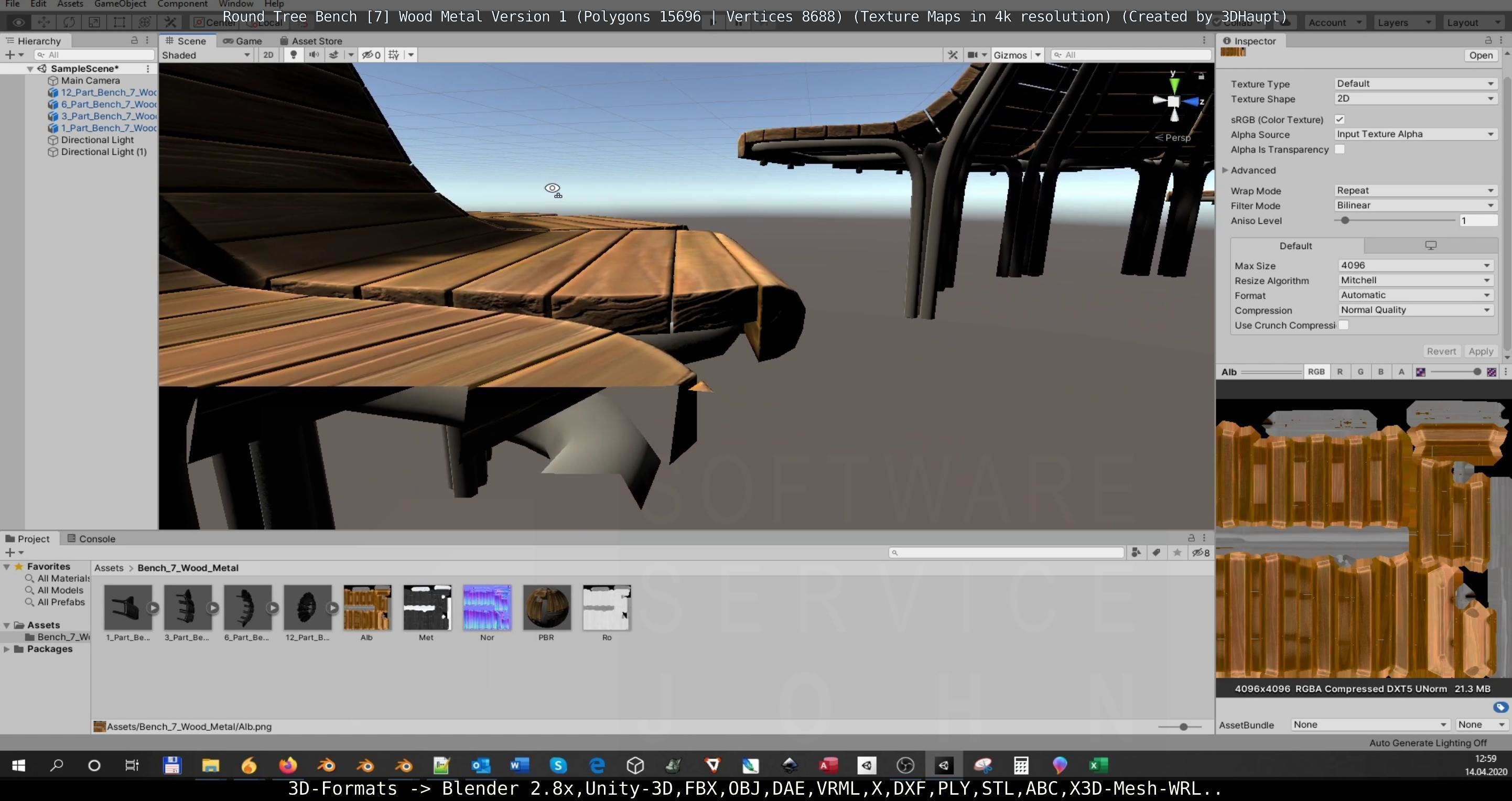The width and height of the screenshot is (1512, 801).
Task: Show the red channel R in preview
Action: click(1340, 372)
